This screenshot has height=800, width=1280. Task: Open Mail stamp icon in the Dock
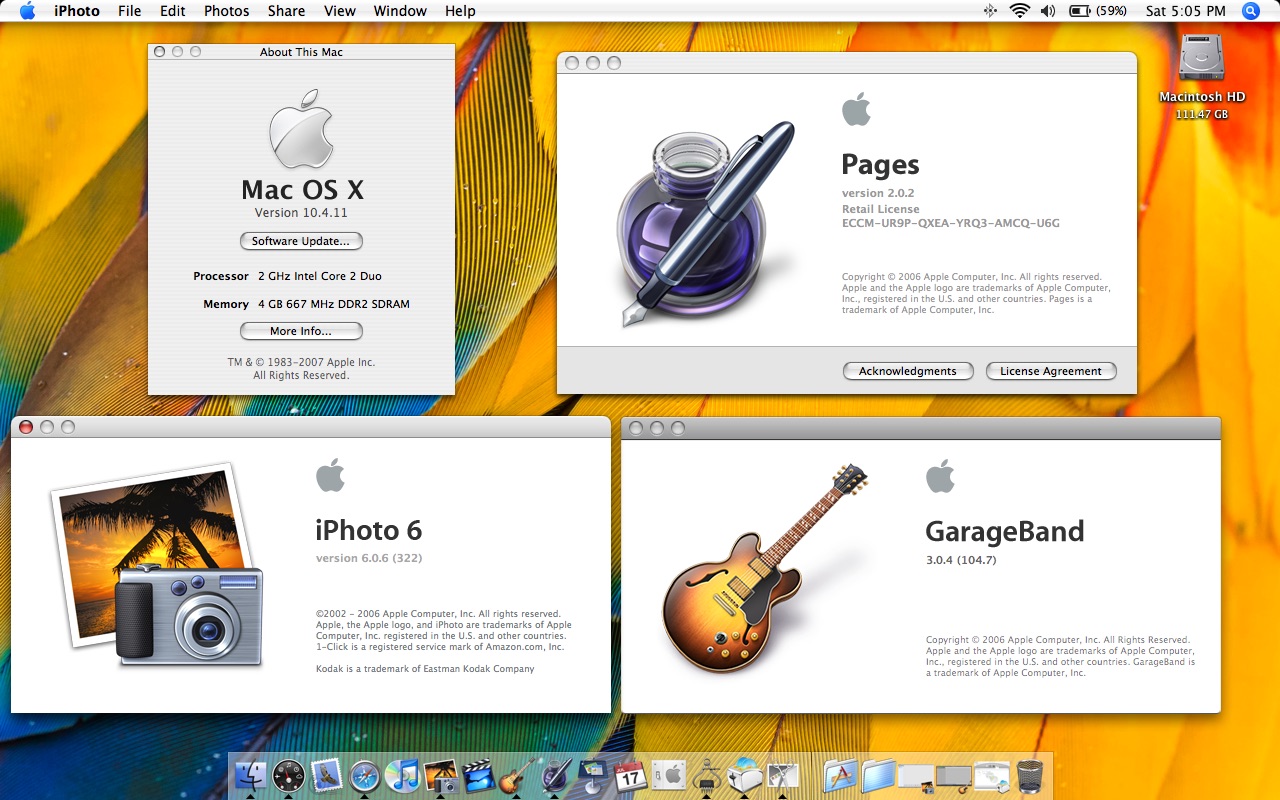tap(327, 775)
